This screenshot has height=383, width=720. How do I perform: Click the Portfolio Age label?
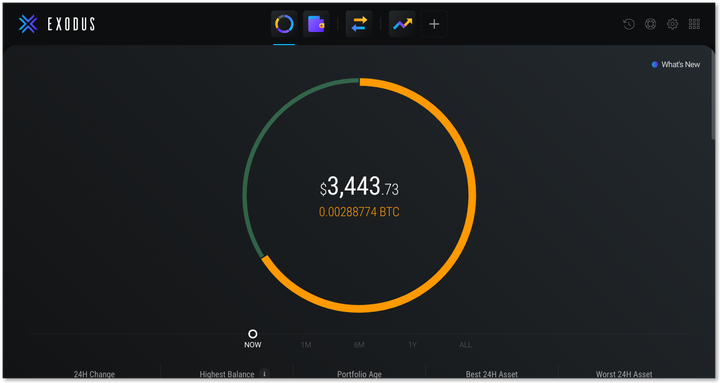(359, 374)
